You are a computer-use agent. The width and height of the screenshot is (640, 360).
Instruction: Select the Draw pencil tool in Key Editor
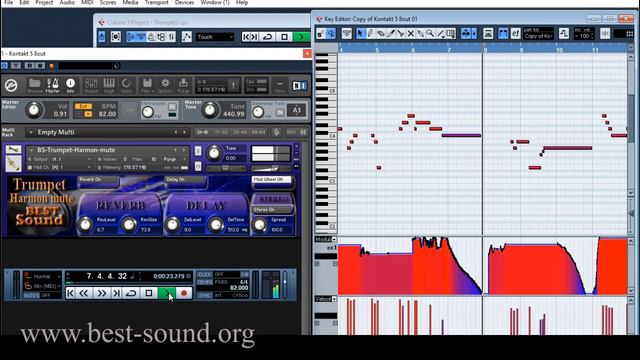370,33
